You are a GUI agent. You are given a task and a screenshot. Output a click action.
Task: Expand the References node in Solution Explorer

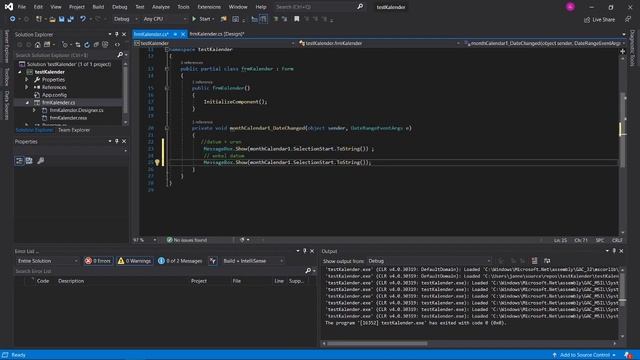click(27, 87)
